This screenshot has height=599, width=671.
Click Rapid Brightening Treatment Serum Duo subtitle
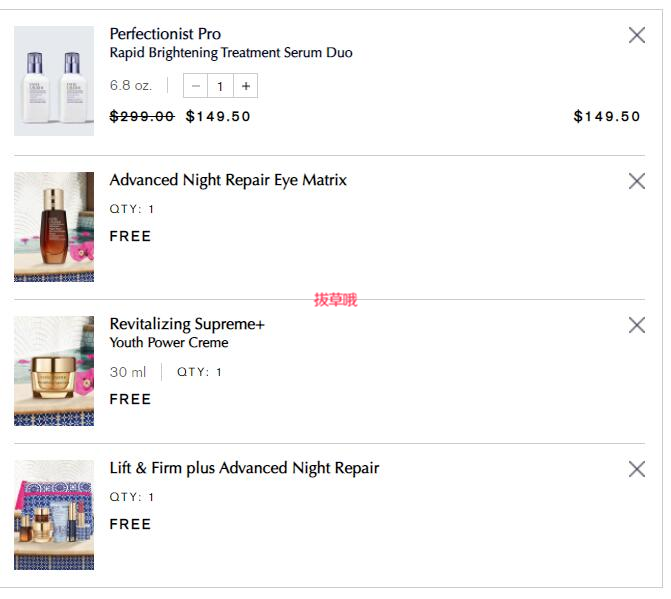coord(231,53)
